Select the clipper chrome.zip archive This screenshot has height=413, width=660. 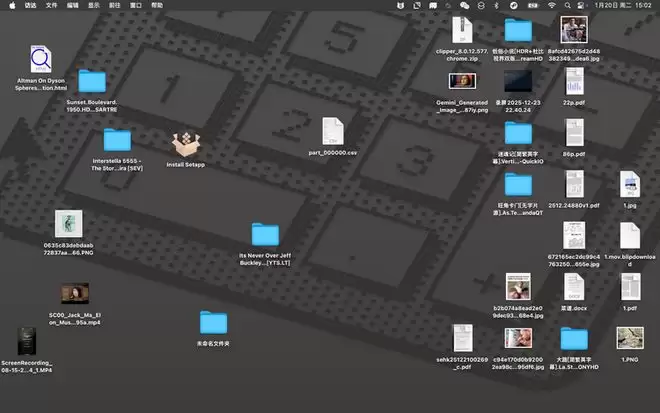461,29
